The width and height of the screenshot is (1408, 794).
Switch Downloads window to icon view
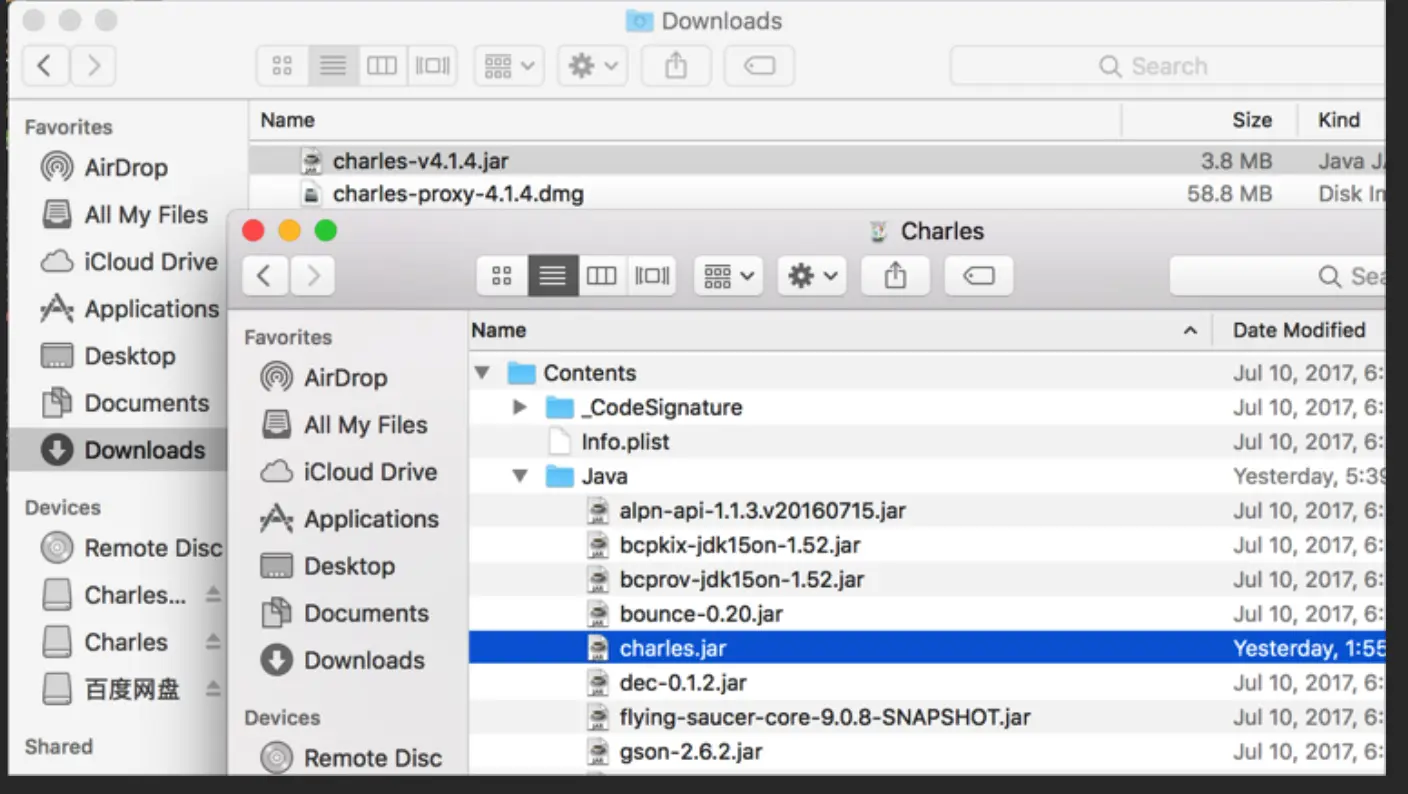(282, 66)
